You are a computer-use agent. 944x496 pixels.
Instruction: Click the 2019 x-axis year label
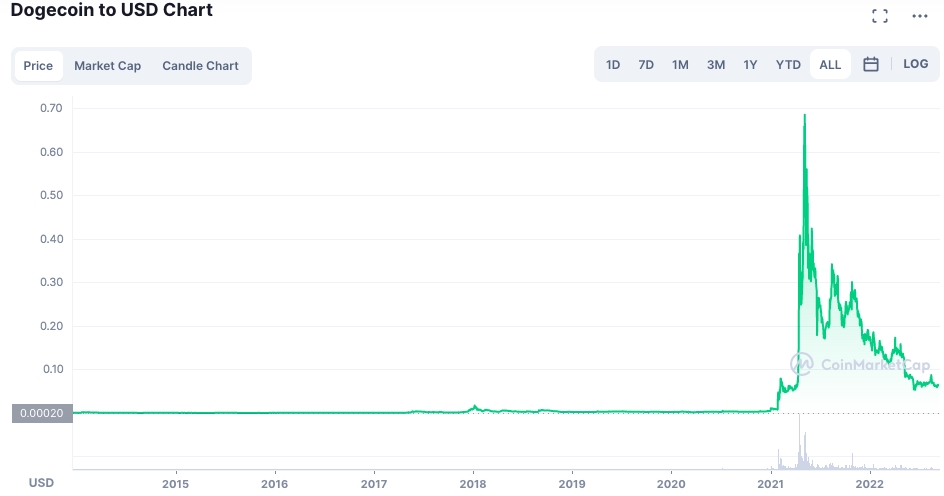pos(572,483)
